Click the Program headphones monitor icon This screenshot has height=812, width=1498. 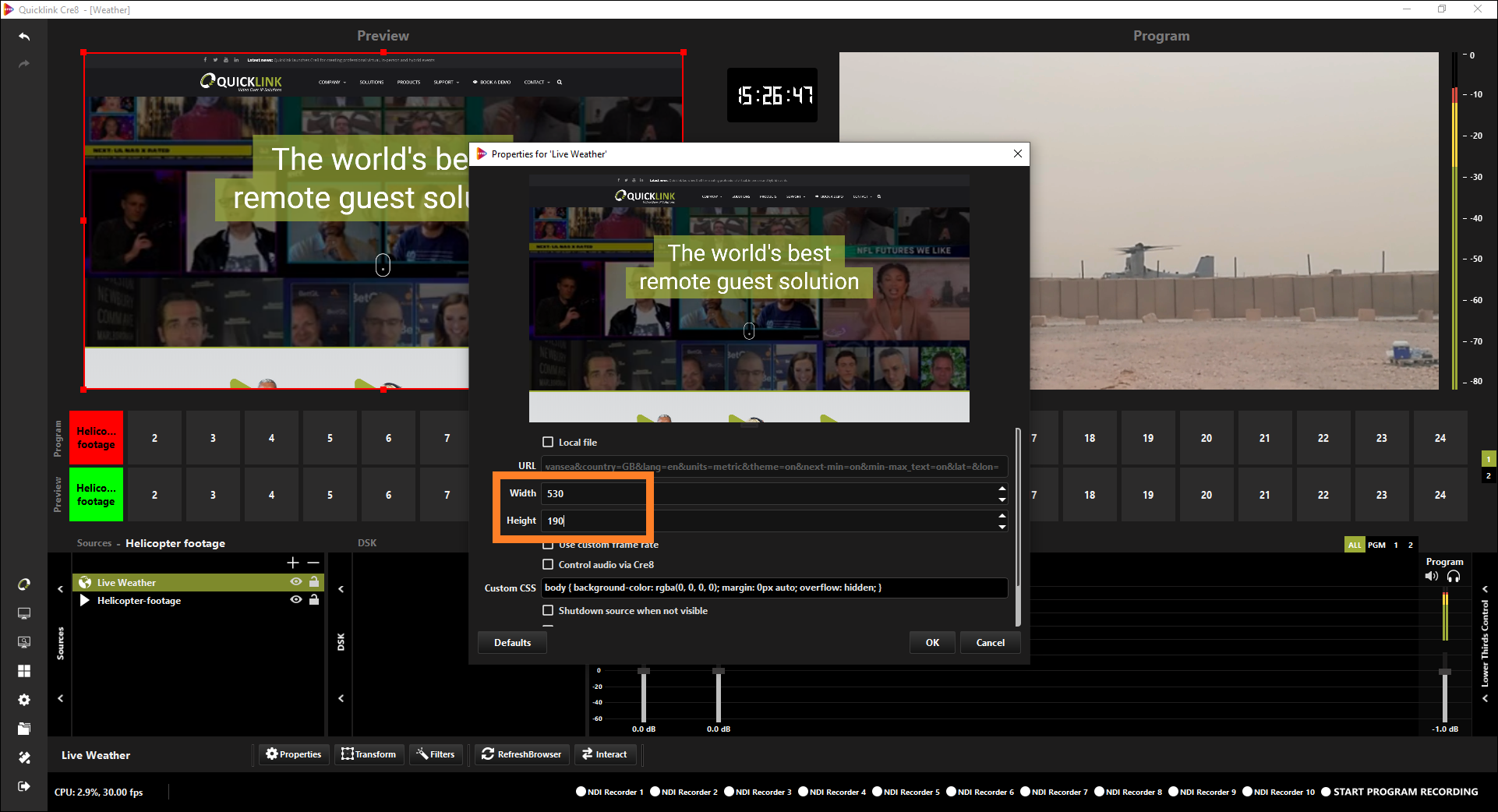[x=1454, y=577]
